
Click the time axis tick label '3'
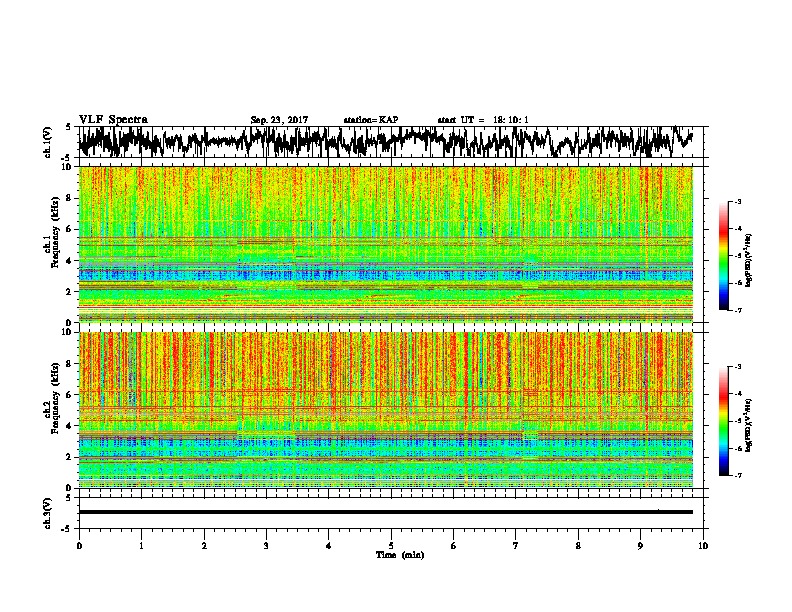pos(266,546)
